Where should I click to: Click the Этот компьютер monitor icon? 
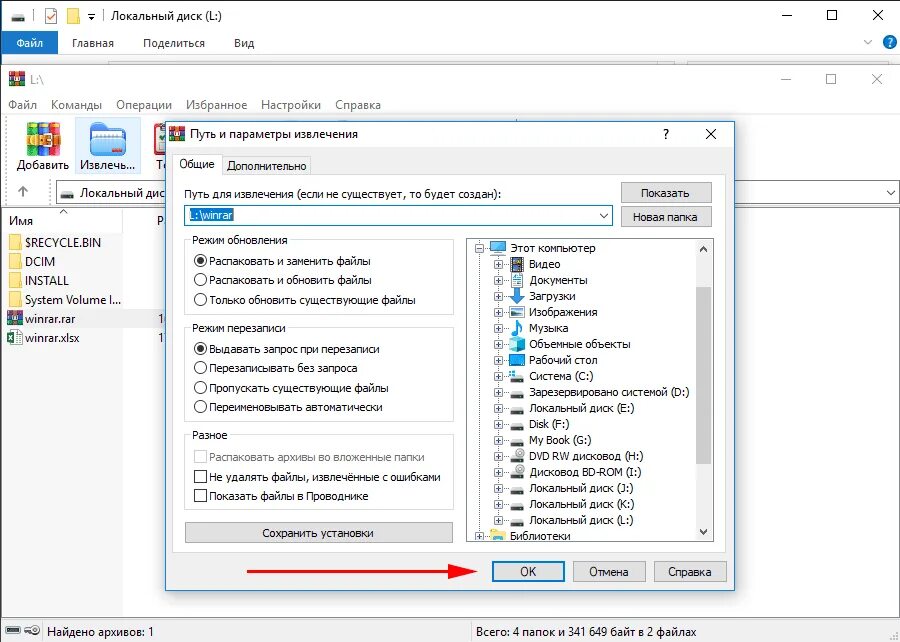[x=498, y=248]
